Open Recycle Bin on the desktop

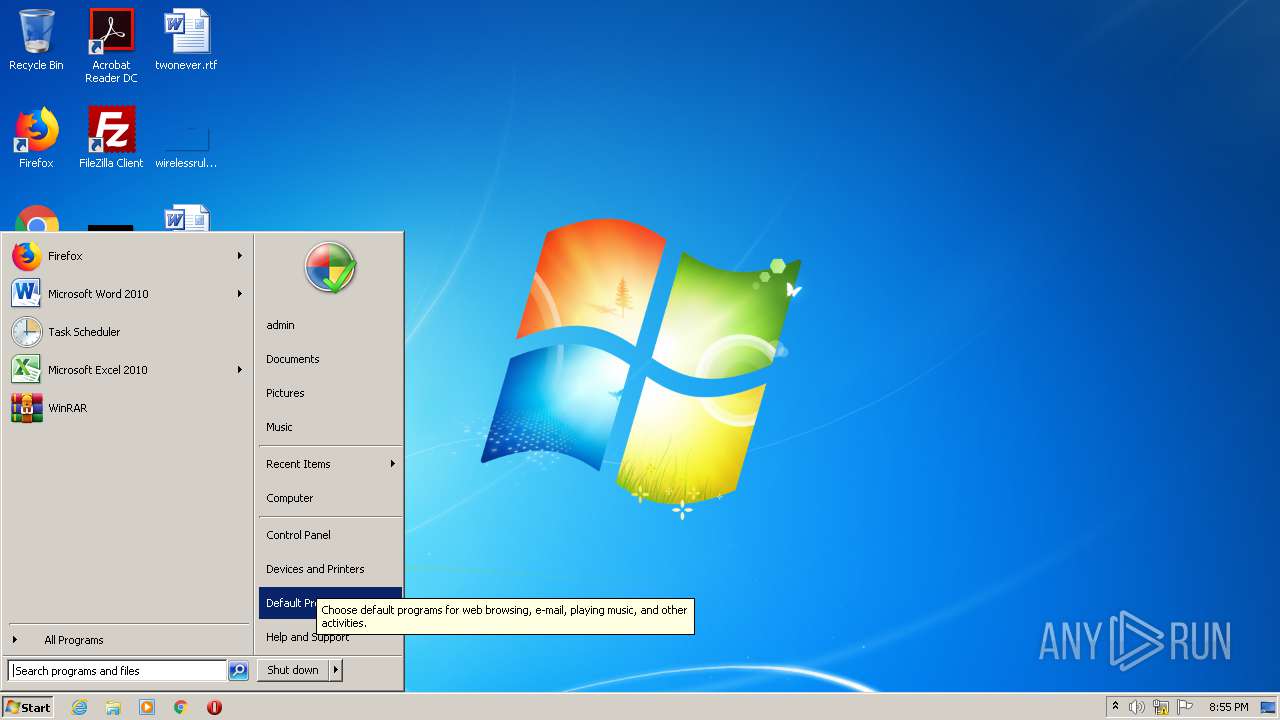coord(36,40)
